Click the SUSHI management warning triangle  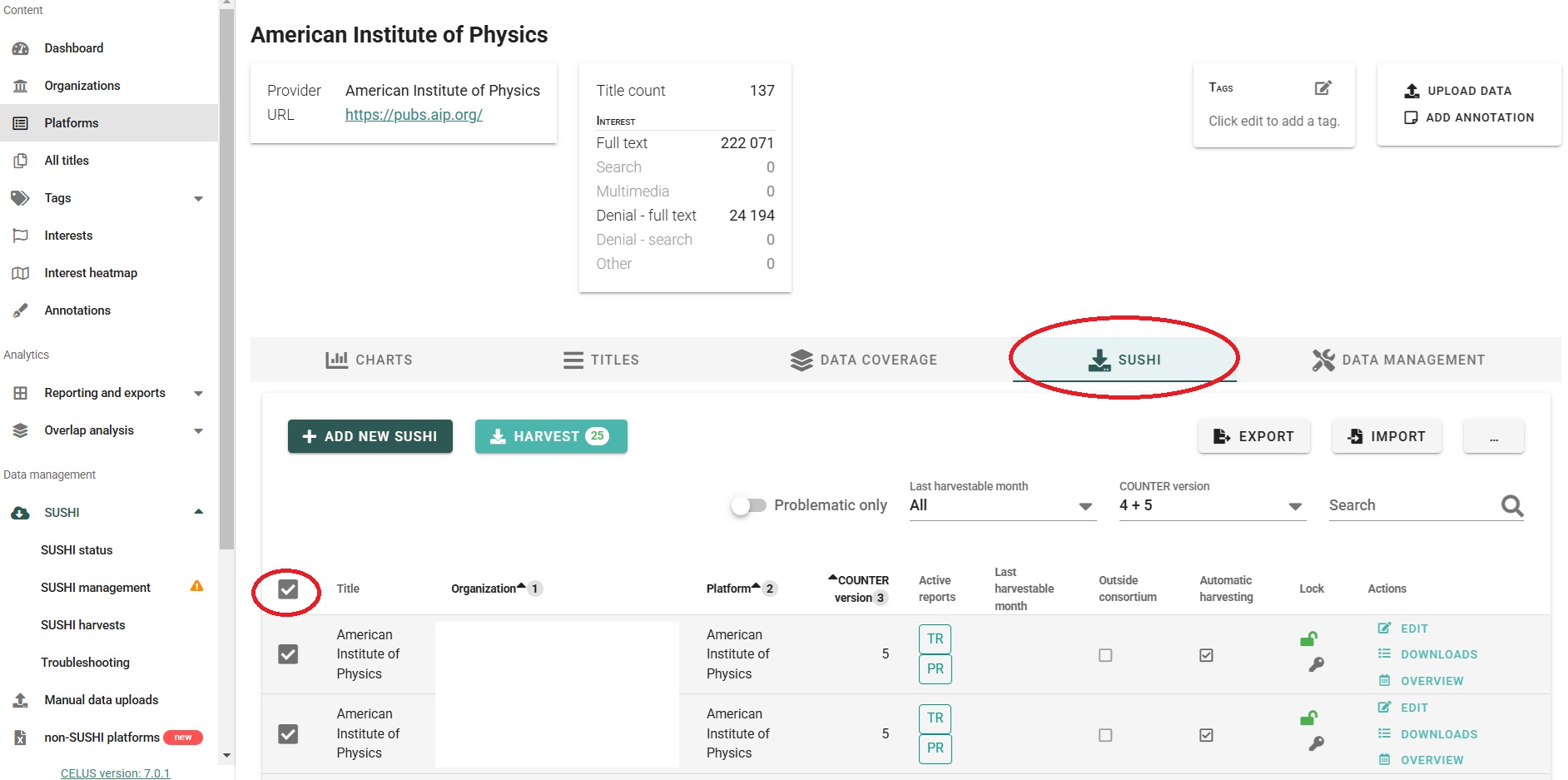tap(196, 586)
